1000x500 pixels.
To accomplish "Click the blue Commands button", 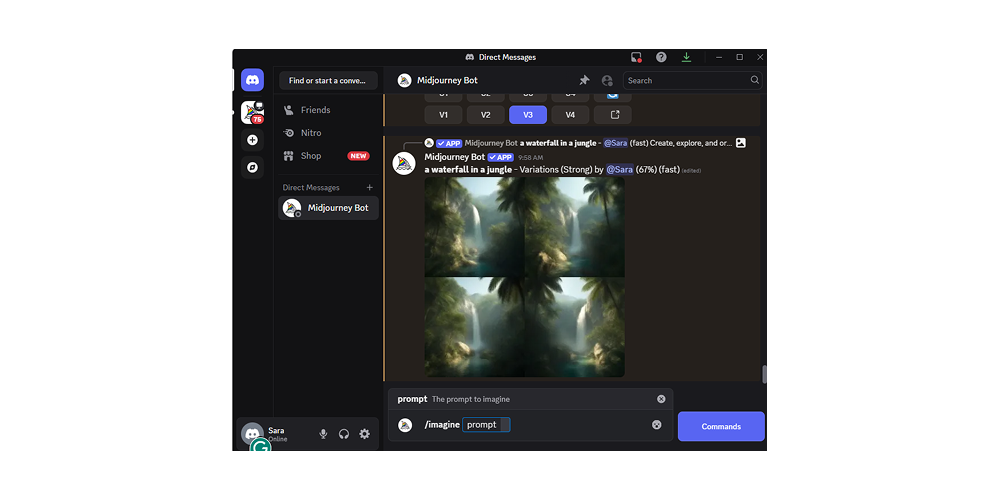I will (x=721, y=426).
